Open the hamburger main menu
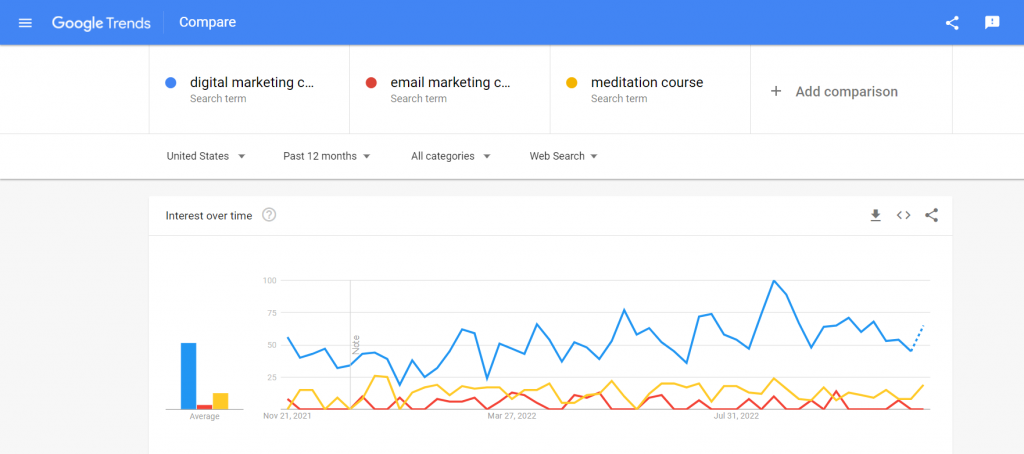This screenshot has height=454, width=1024. click(x=26, y=22)
